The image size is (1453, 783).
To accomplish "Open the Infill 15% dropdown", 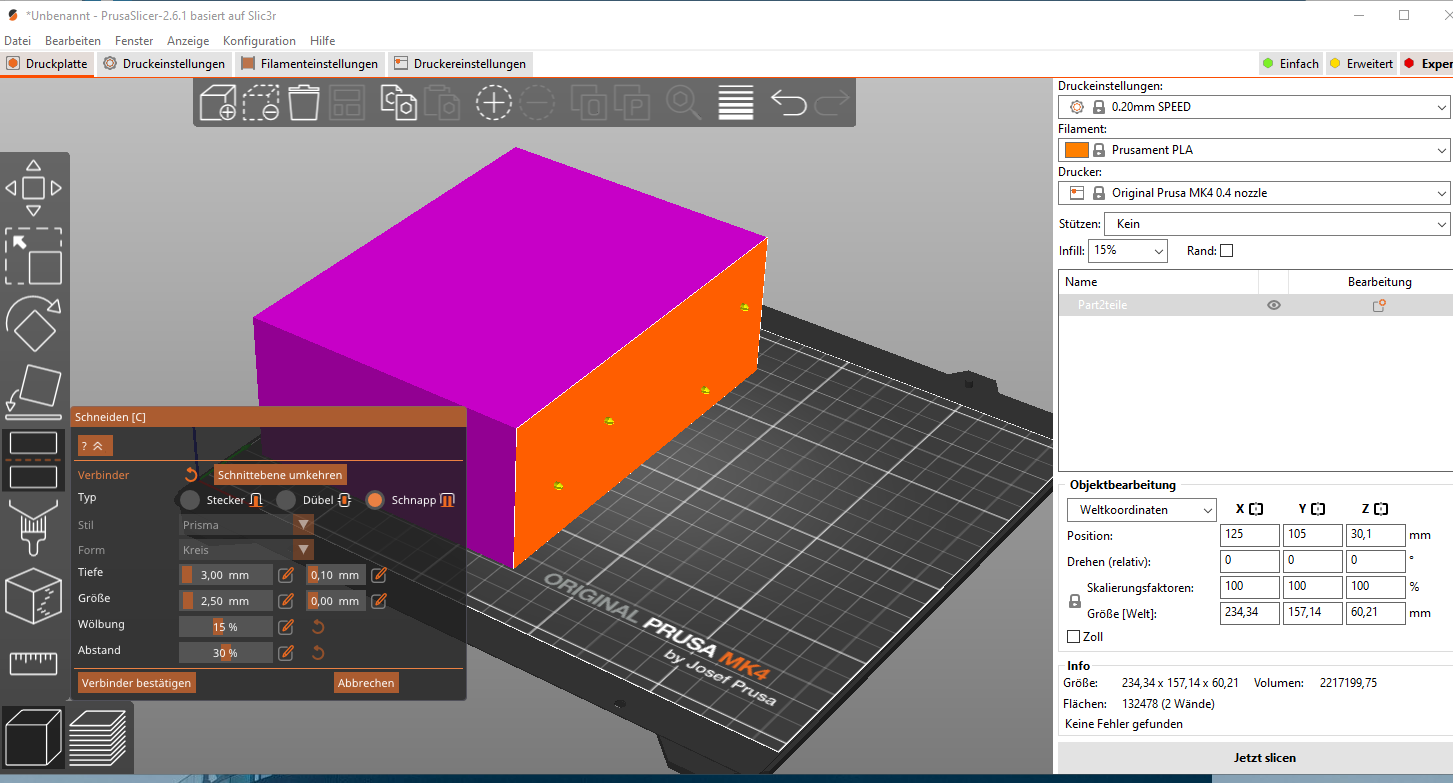I will tap(1128, 251).
